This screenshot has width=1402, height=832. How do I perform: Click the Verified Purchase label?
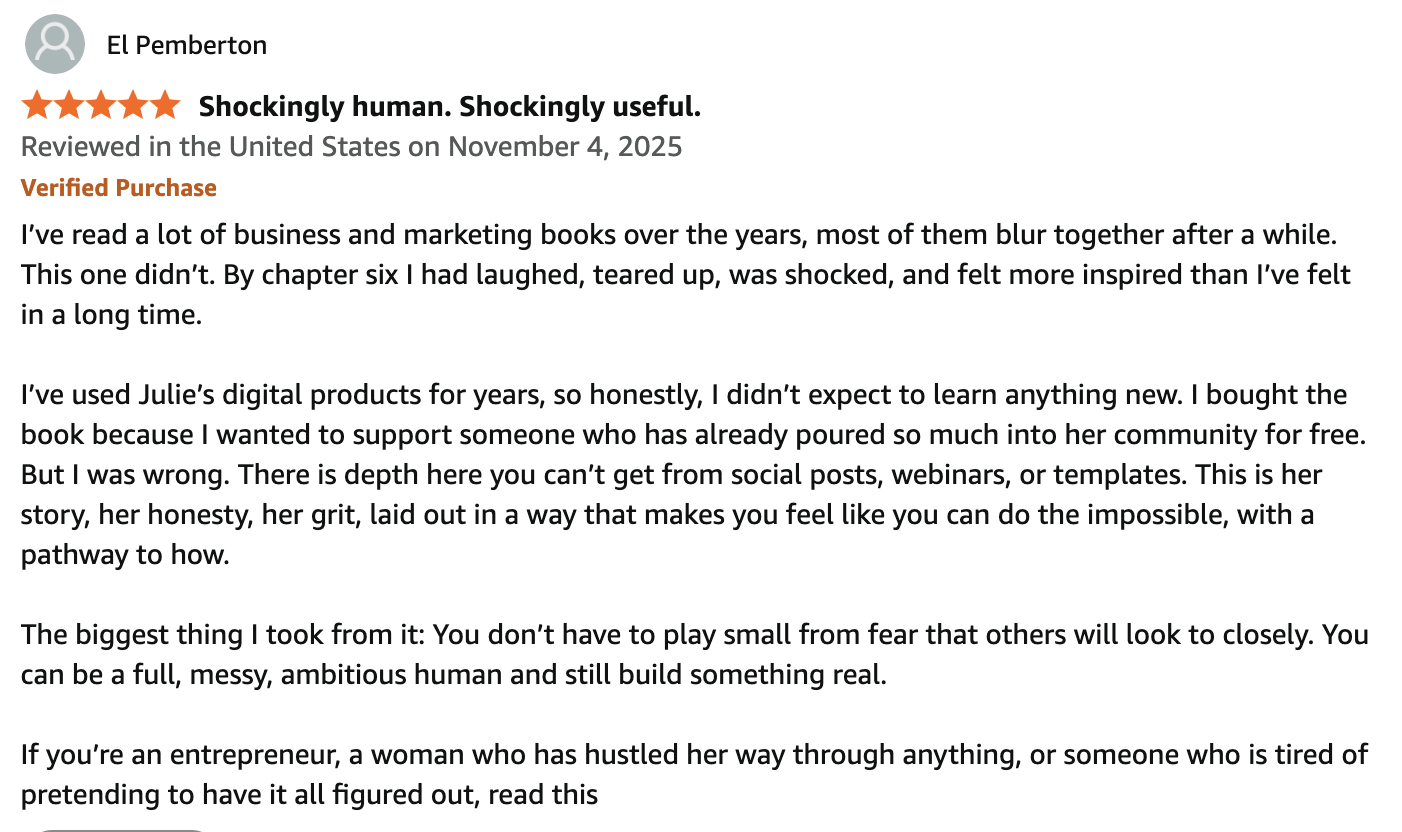(118, 188)
